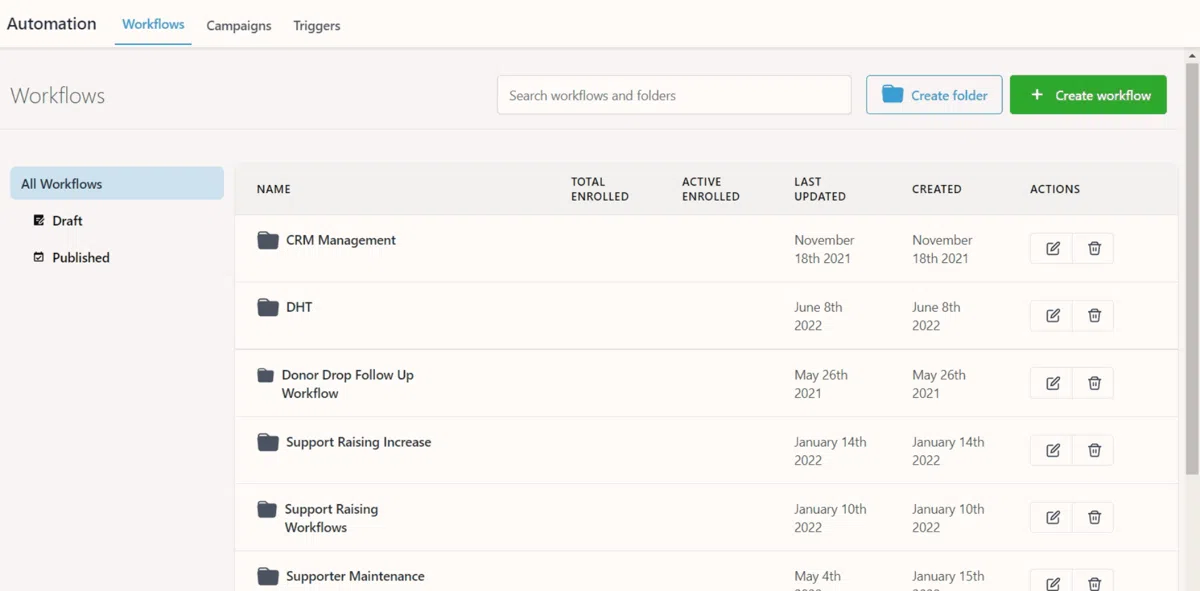This screenshot has height=591, width=1200.
Task: Click the Create folder button
Action: pyautogui.click(x=934, y=95)
